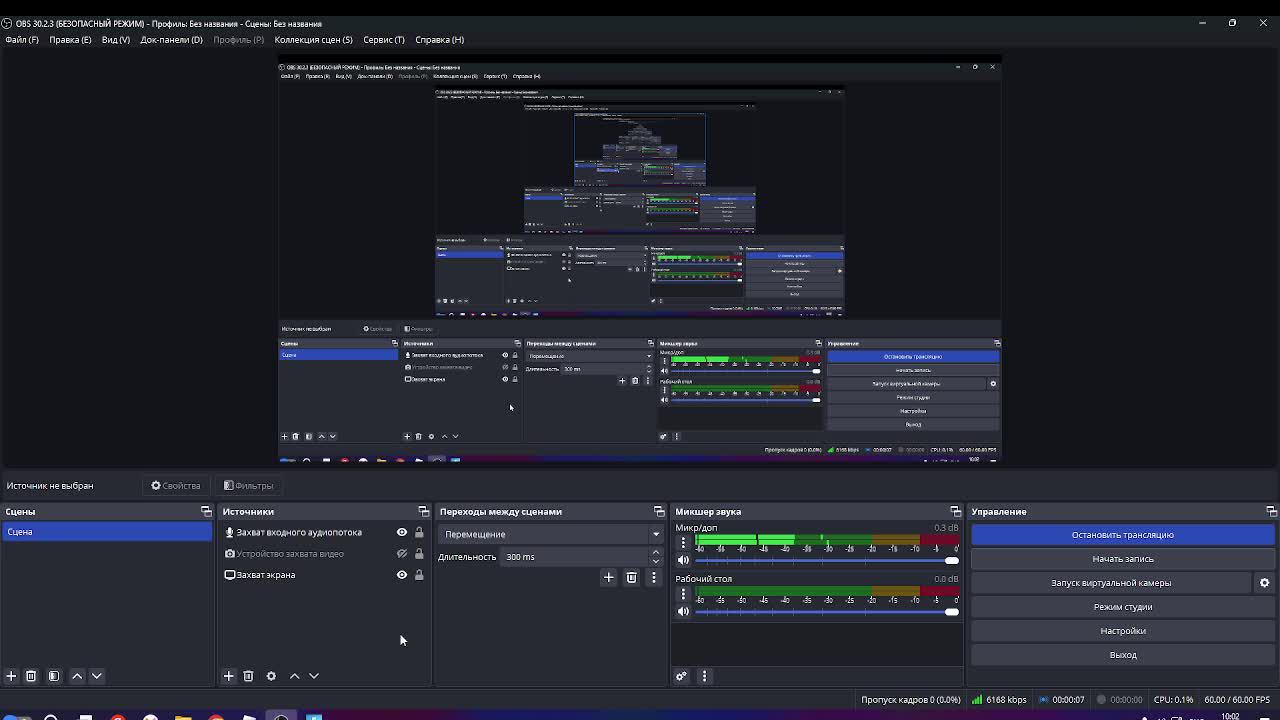Open Файл menu
This screenshot has height=720, width=1280.
pyautogui.click(x=22, y=40)
